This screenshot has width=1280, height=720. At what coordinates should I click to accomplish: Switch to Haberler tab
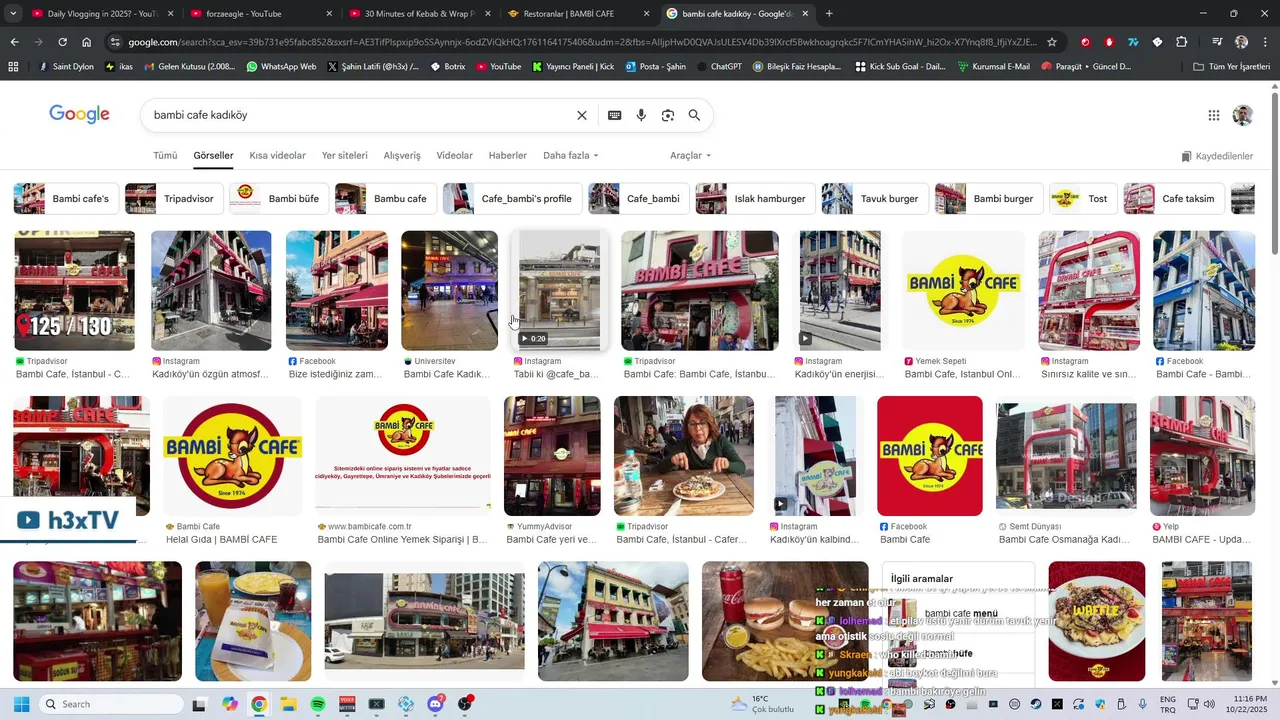(x=508, y=156)
